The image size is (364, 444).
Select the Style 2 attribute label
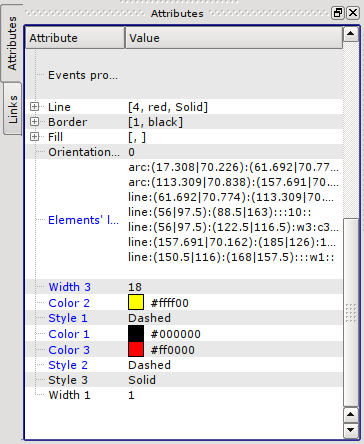68,365
